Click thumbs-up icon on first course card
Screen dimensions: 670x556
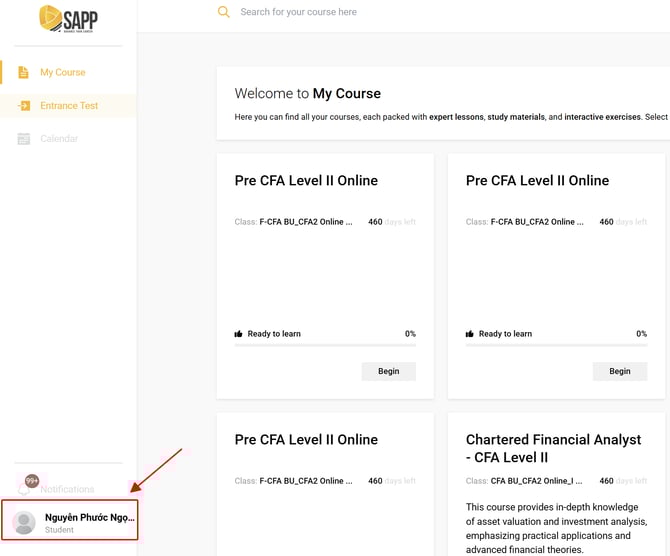point(238,334)
